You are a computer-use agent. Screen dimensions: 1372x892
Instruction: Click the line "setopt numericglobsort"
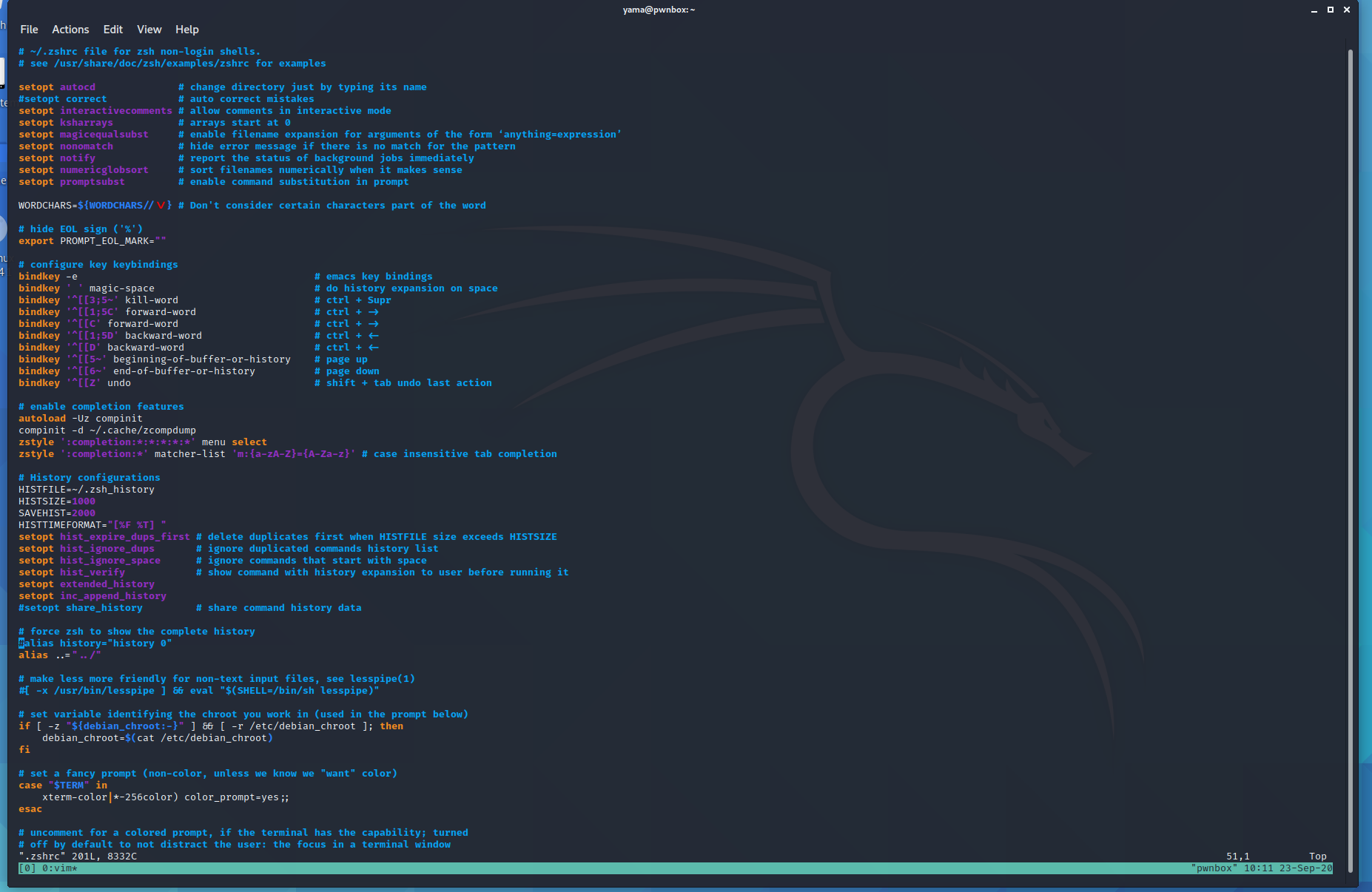coord(241,170)
